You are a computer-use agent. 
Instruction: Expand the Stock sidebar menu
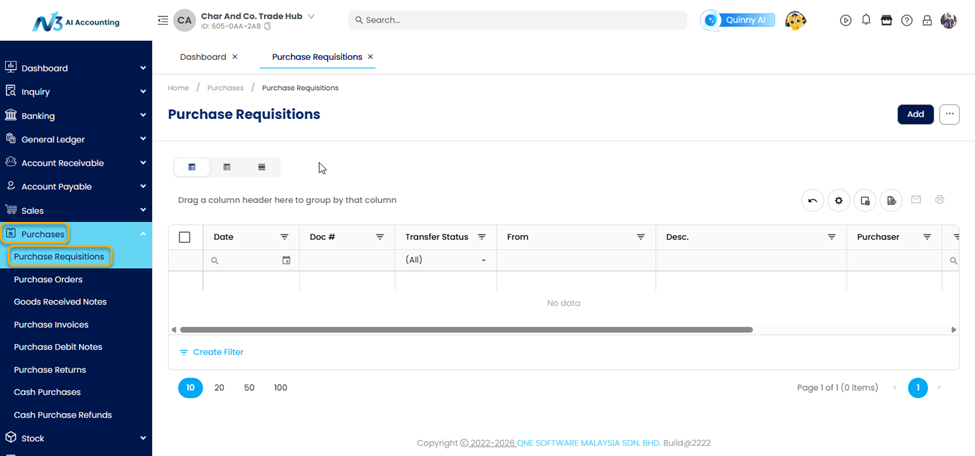pyautogui.click(x=76, y=438)
